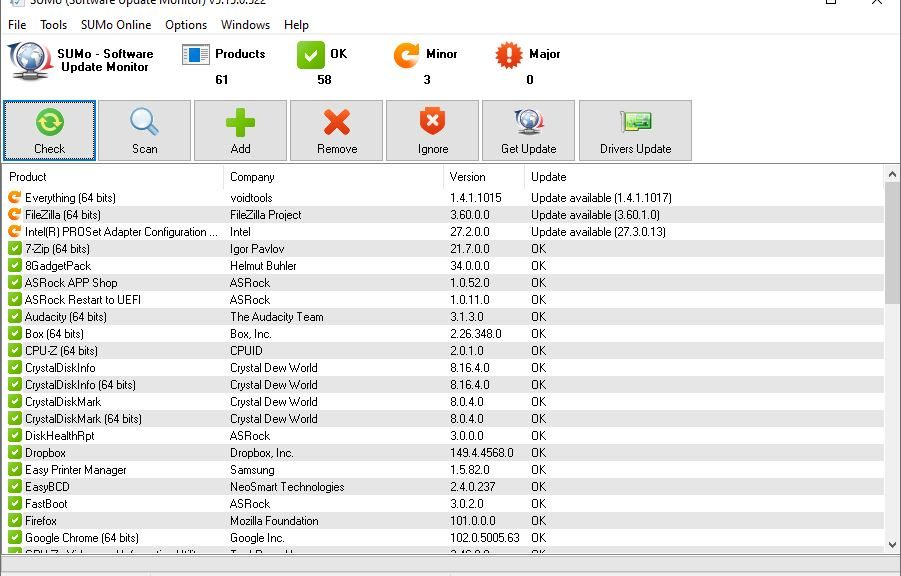Click the scrollbar up arrow
The width and height of the screenshot is (901, 576).
point(892,174)
